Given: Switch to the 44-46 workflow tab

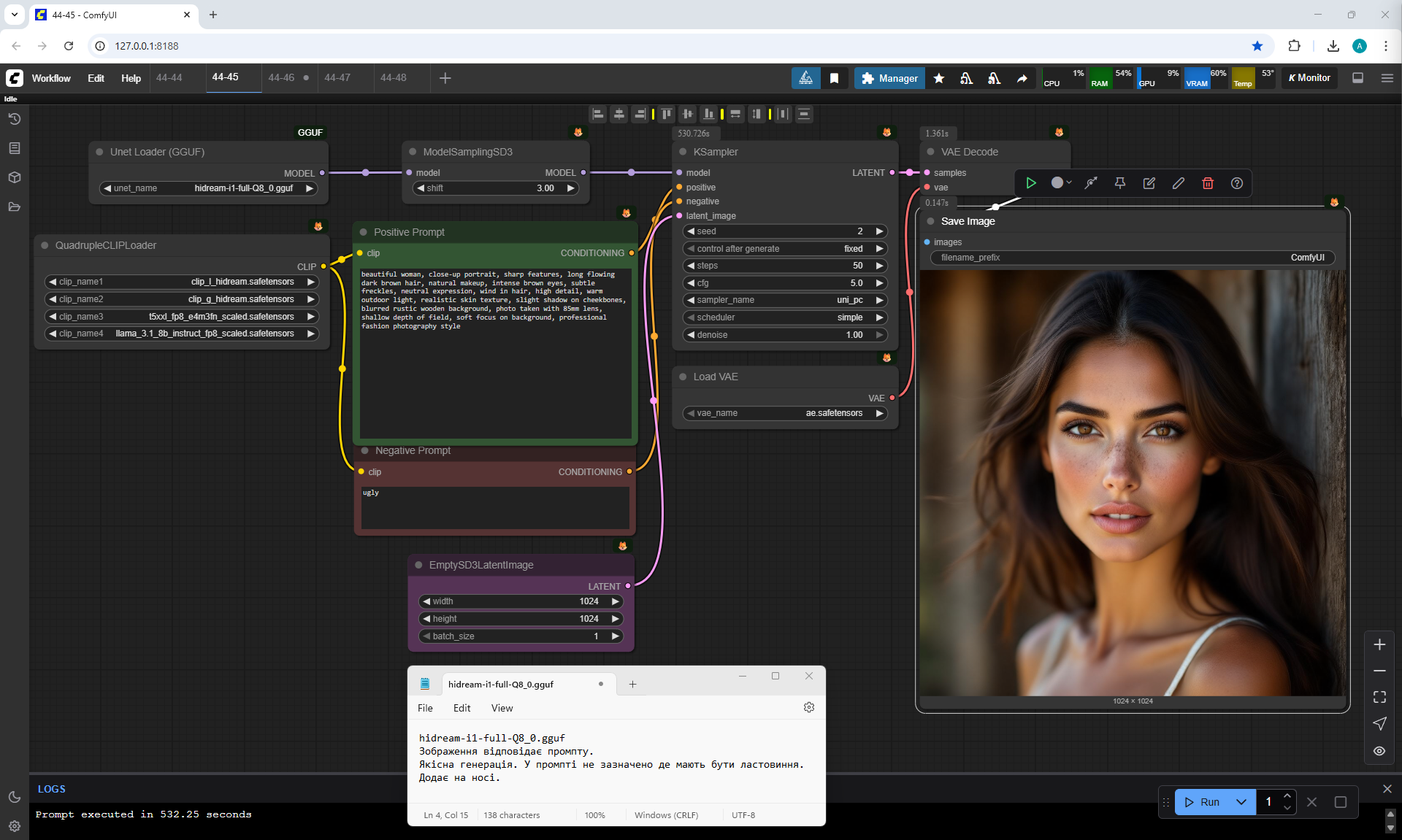Looking at the screenshot, I should [281, 77].
